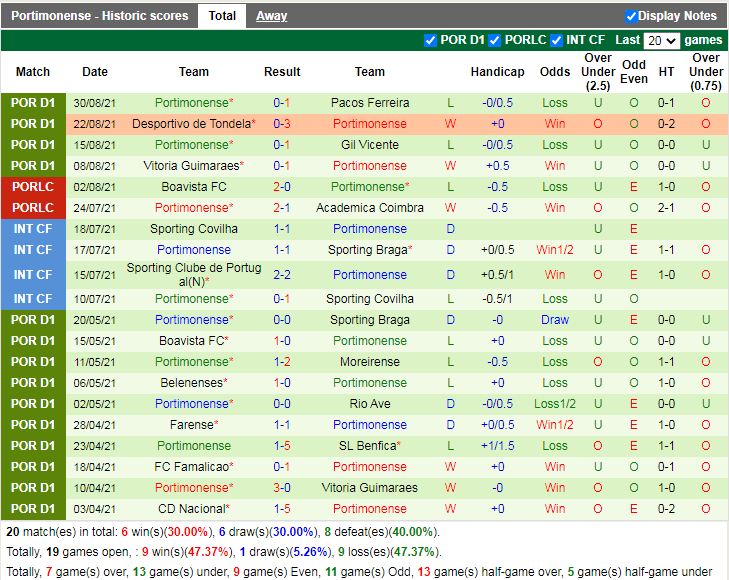Open Gil Vicente team link
The image size is (729, 580).
pyautogui.click(x=370, y=145)
